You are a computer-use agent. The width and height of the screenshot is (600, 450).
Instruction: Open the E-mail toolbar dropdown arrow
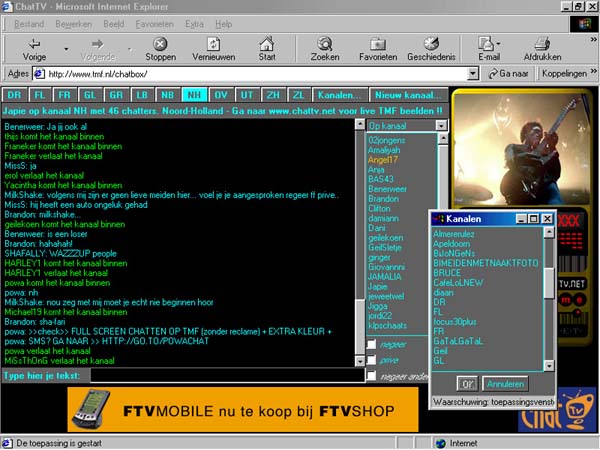499,45
